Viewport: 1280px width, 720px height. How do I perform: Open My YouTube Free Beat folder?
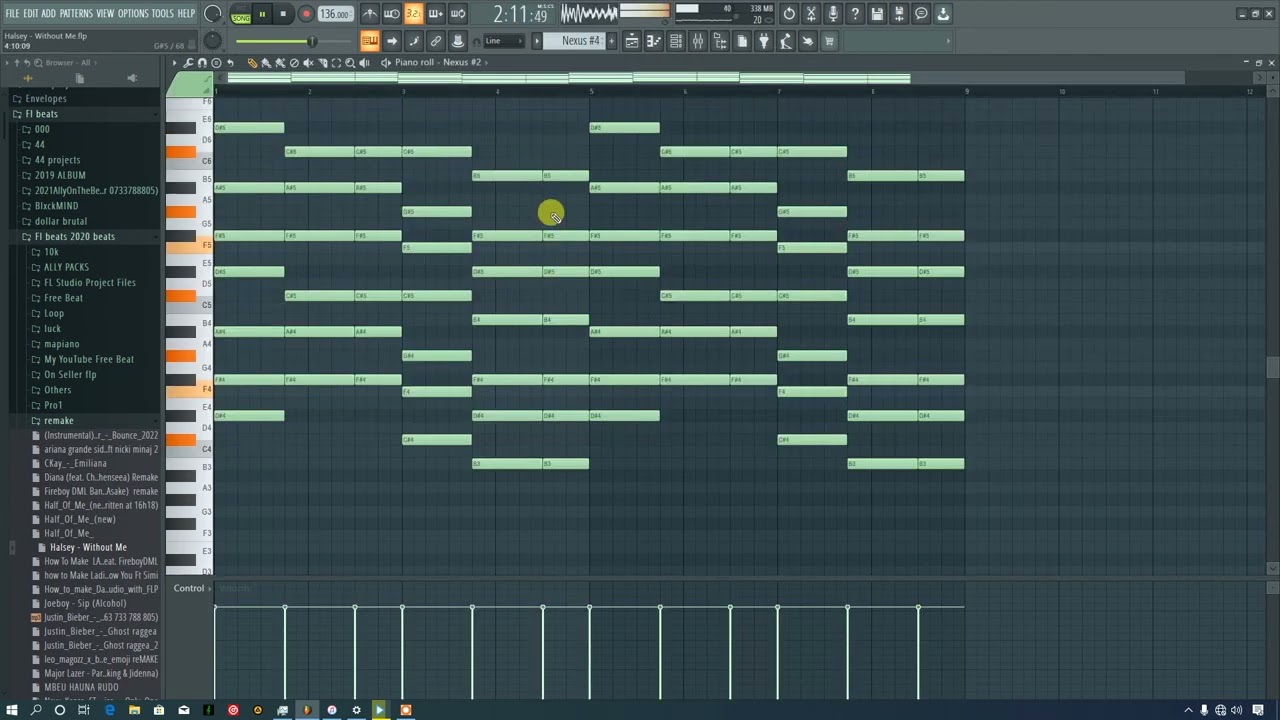click(88, 359)
